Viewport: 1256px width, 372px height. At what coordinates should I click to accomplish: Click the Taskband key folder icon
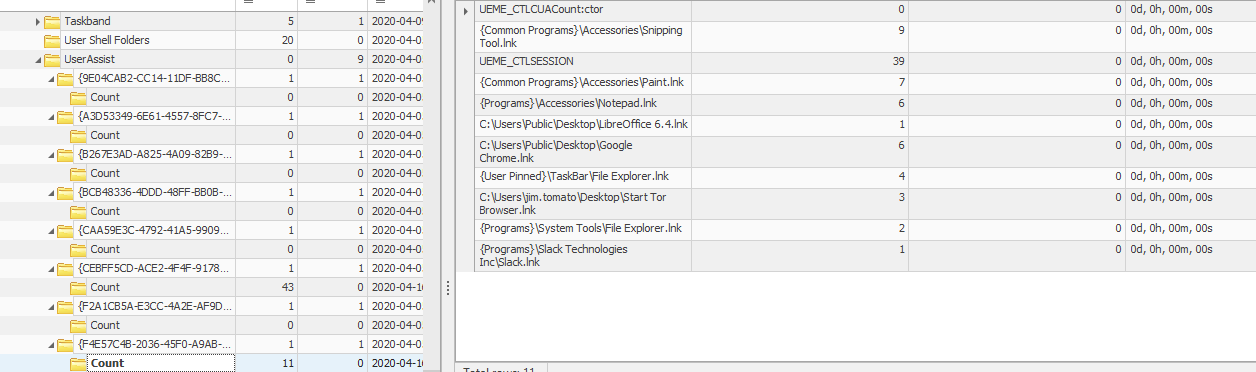click(52, 21)
